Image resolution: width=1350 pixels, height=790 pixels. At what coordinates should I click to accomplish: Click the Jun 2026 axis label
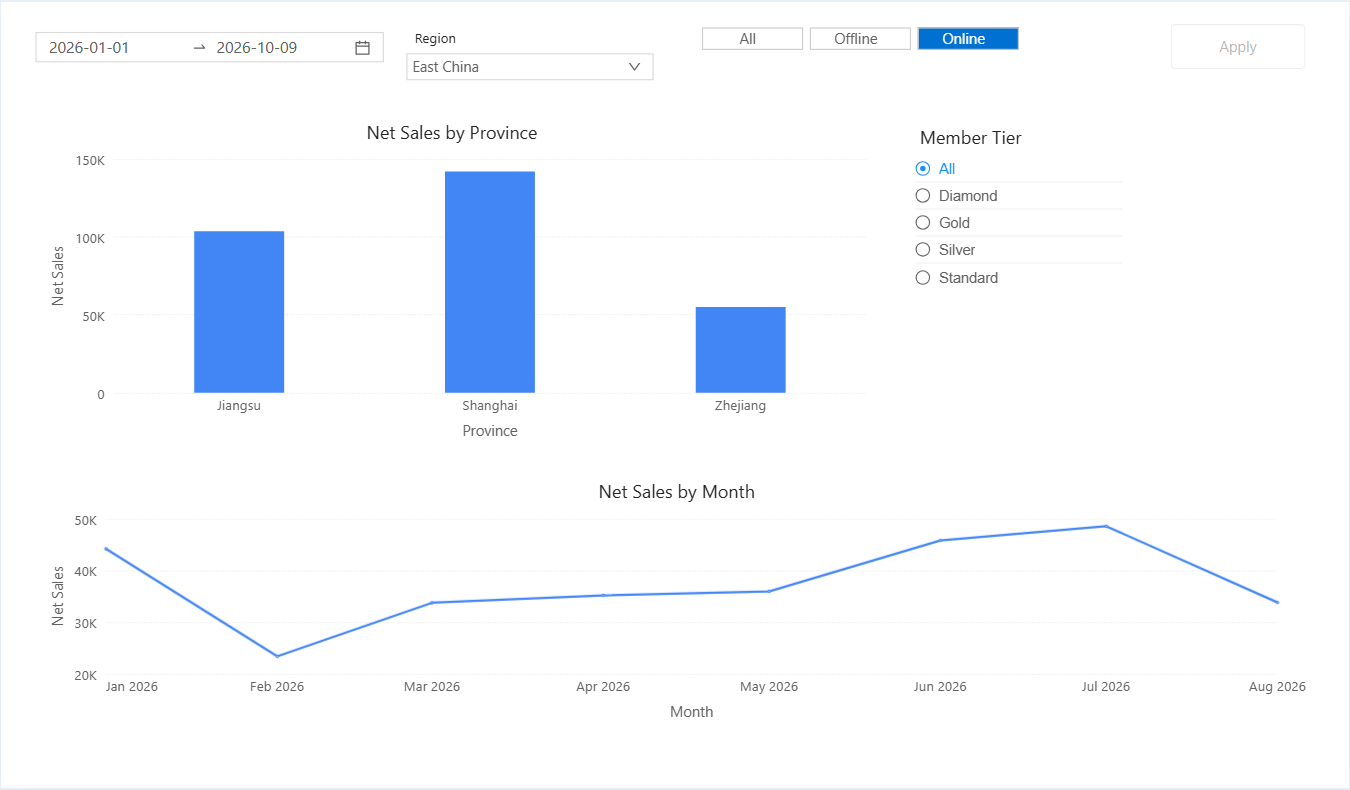click(x=940, y=687)
